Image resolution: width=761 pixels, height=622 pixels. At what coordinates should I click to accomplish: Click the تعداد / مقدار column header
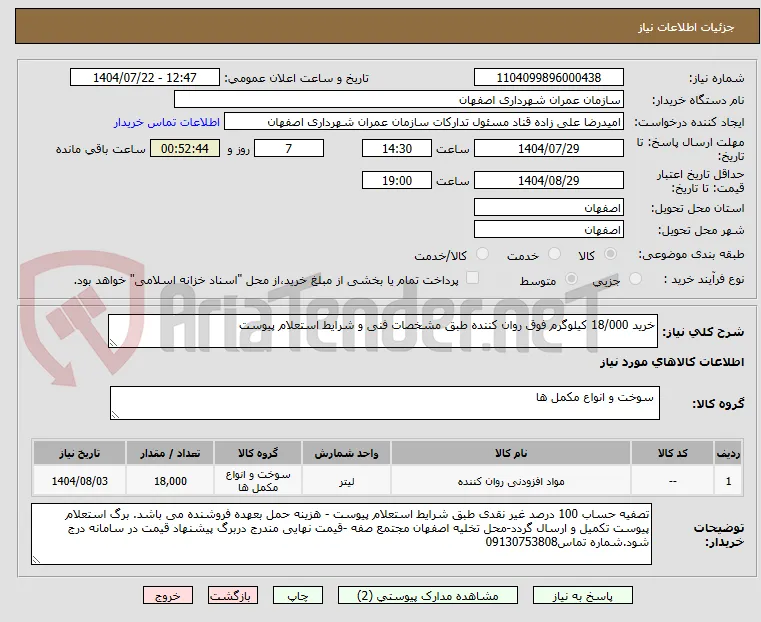point(170,453)
